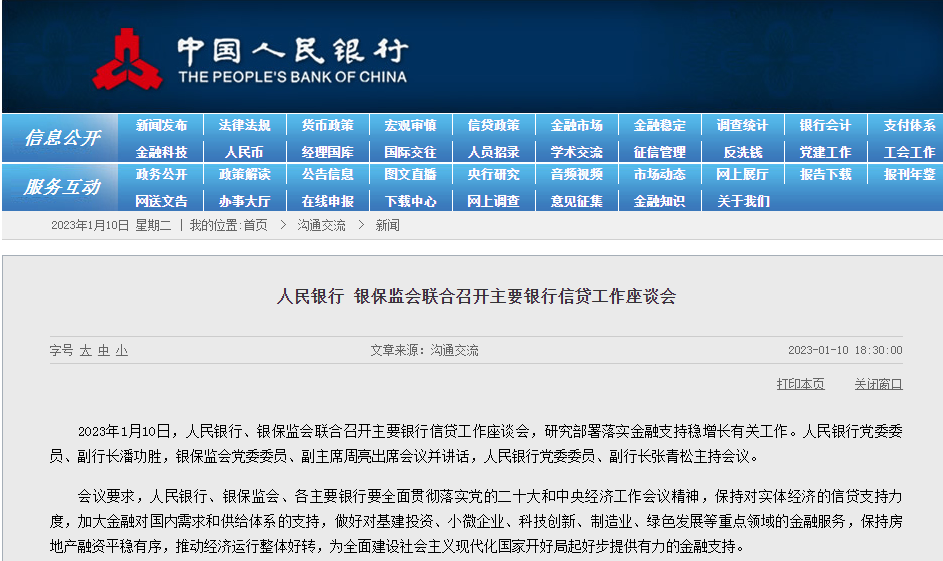Open 国际交往 link
943x561 pixels.
pos(410,152)
